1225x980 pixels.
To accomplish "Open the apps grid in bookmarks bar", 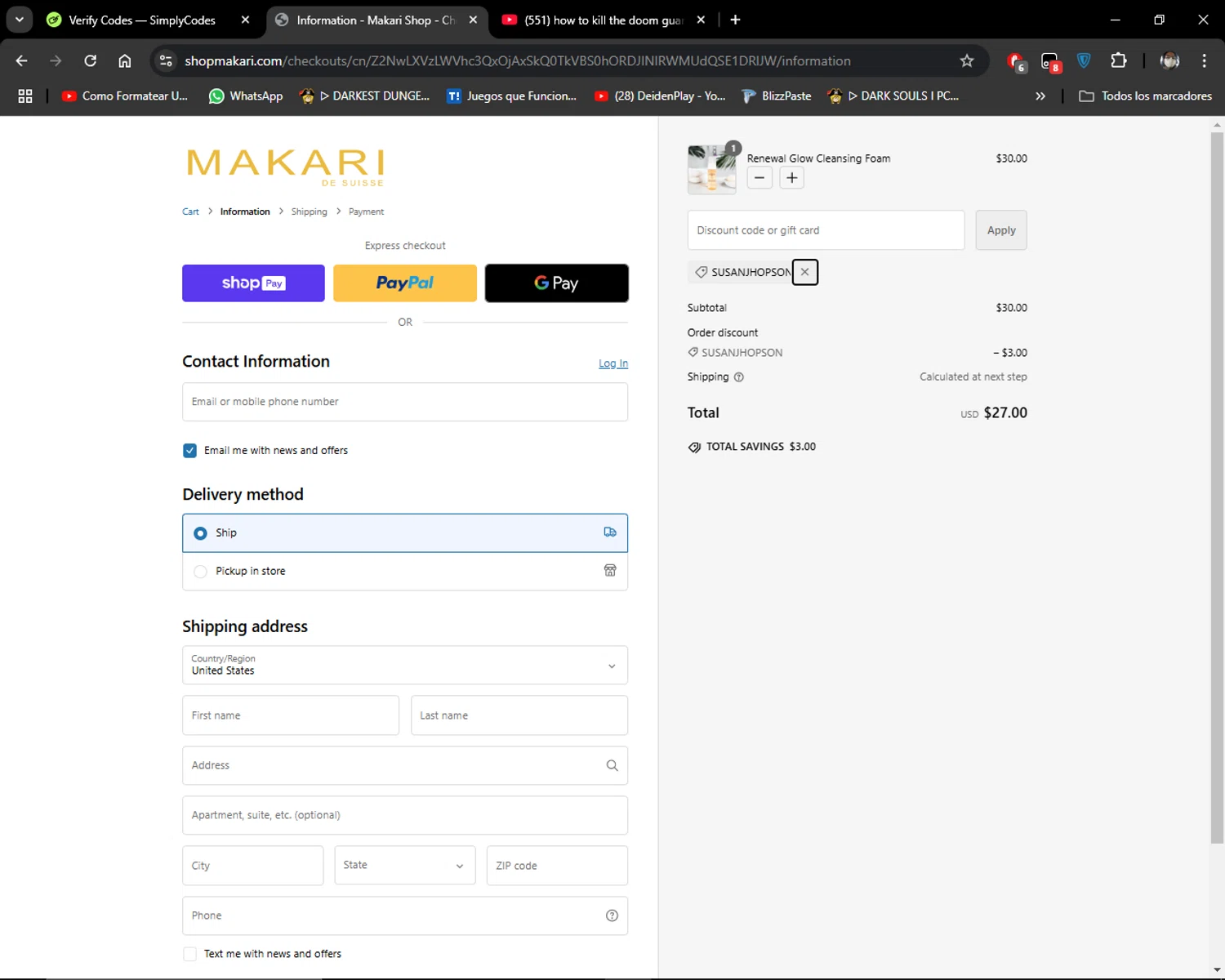I will click(25, 96).
